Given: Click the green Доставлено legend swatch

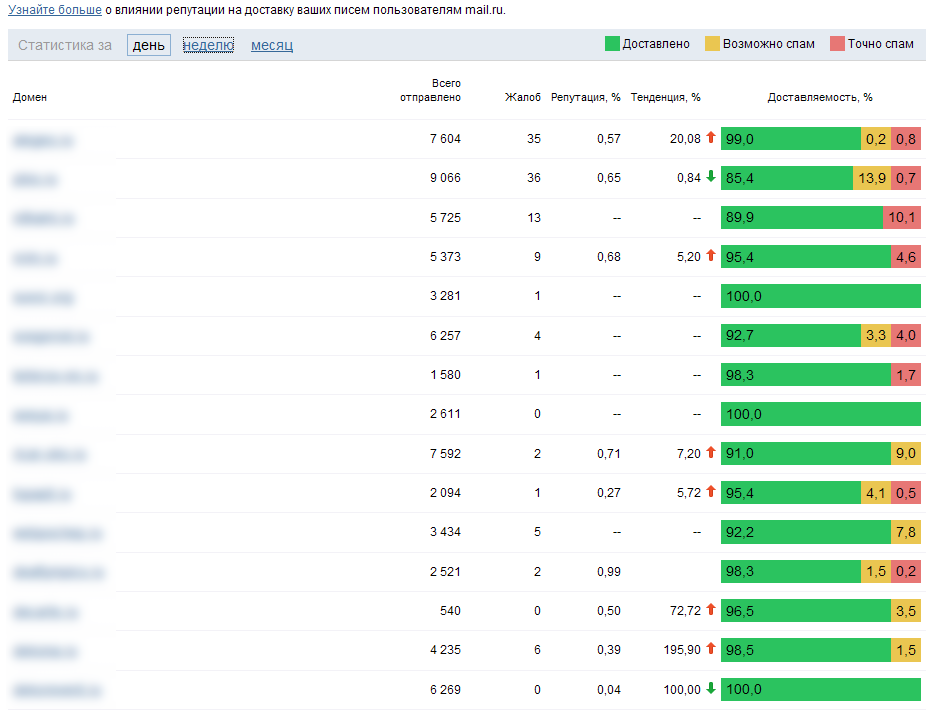Looking at the screenshot, I should tap(612, 44).
